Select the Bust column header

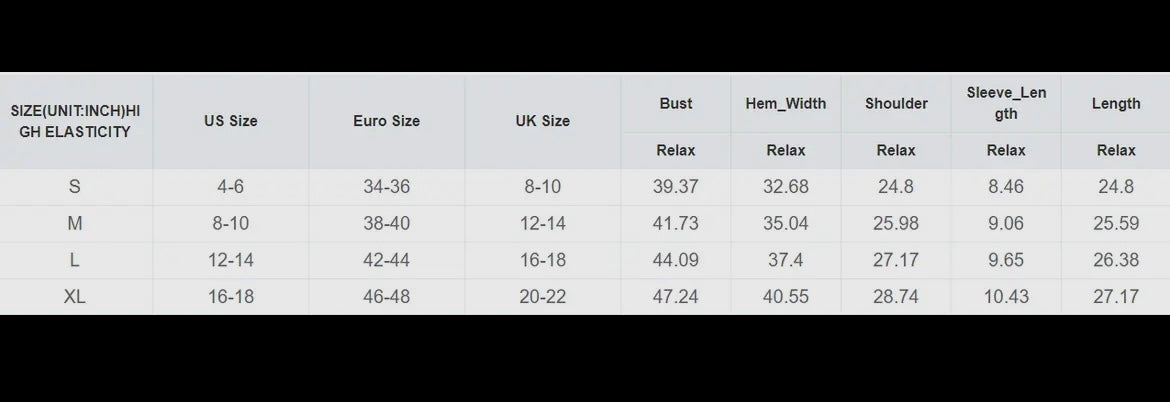(676, 103)
